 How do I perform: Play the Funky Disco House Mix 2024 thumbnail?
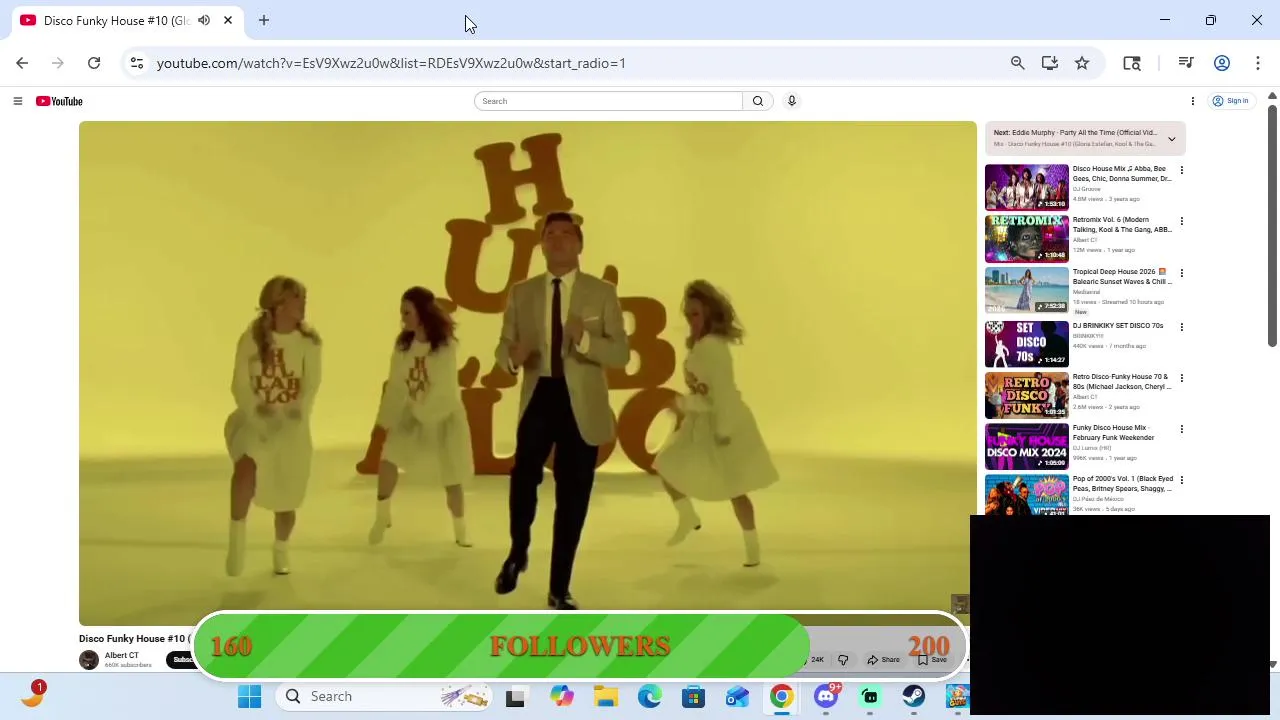coord(1026,446)
